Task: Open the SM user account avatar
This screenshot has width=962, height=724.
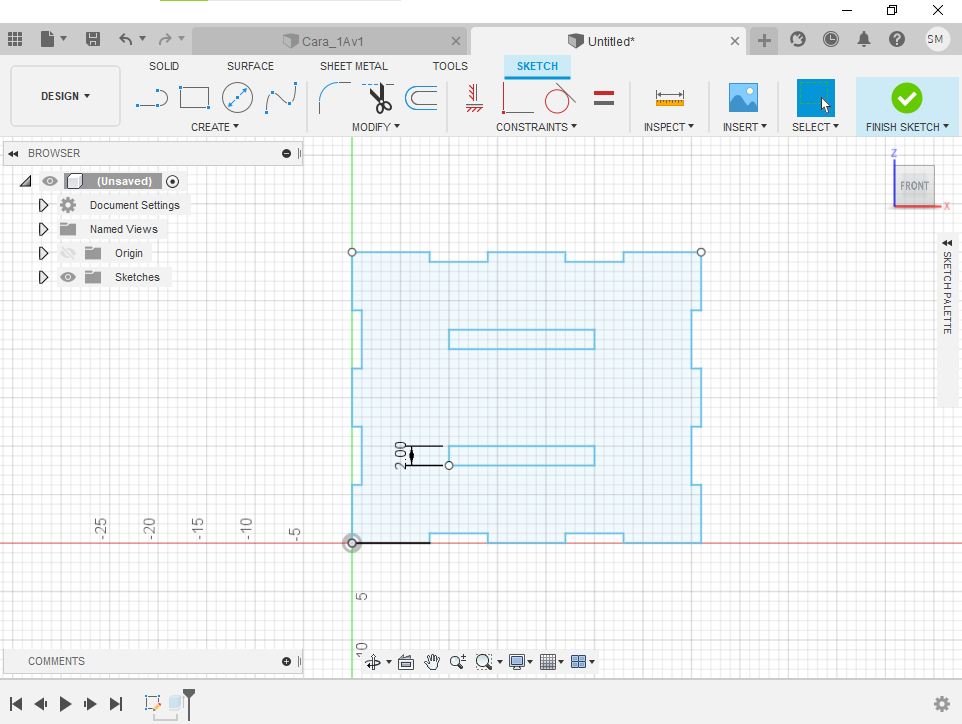Action: [x=936, y=39]
